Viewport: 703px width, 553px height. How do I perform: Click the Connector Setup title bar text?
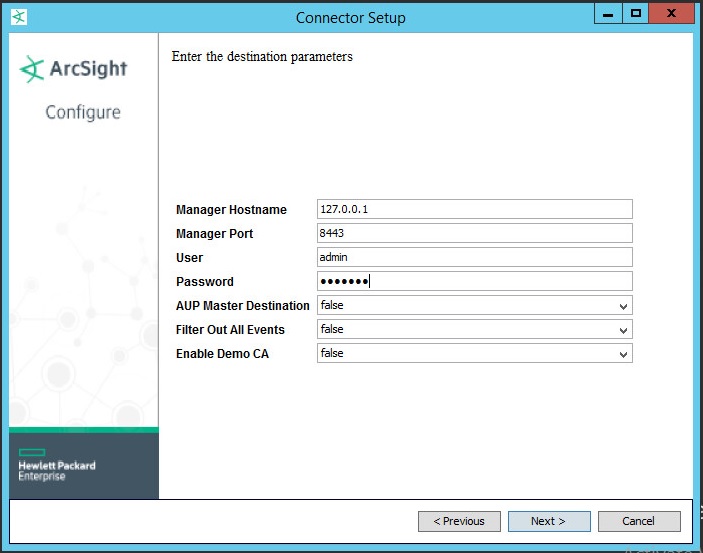[x=350, y=17]
